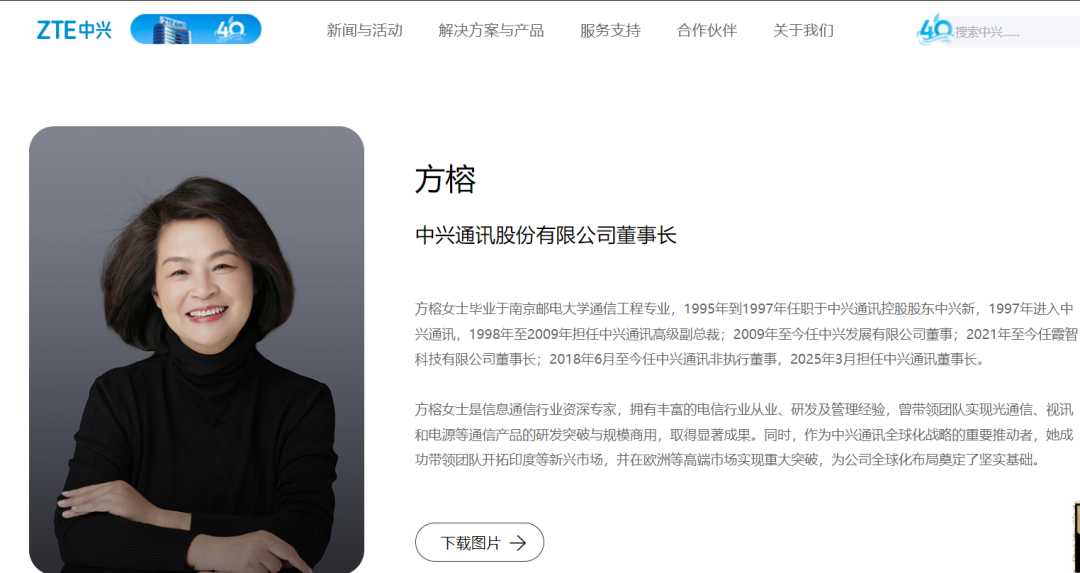Image resolution: width=1080 pixels, height=573 pixels.
Task: Click the title 中兴通讯股份有限公司董事长
Action: click(546, 236)
